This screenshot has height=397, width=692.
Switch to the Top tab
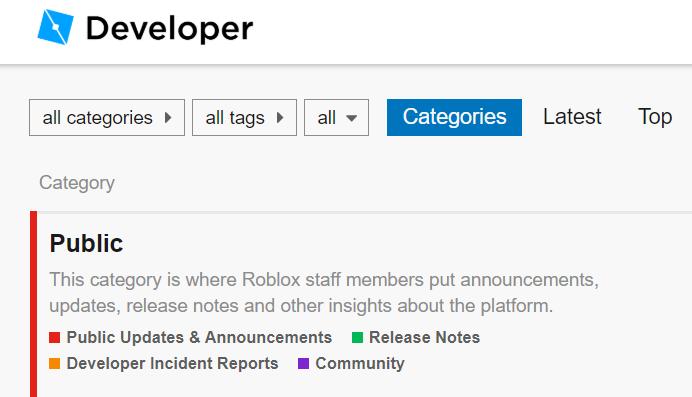point(655,117)
